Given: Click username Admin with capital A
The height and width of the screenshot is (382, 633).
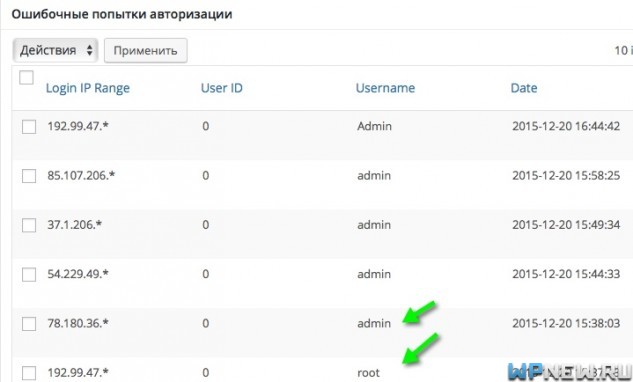Looking at the screenshot, I should tap(374, 126).
